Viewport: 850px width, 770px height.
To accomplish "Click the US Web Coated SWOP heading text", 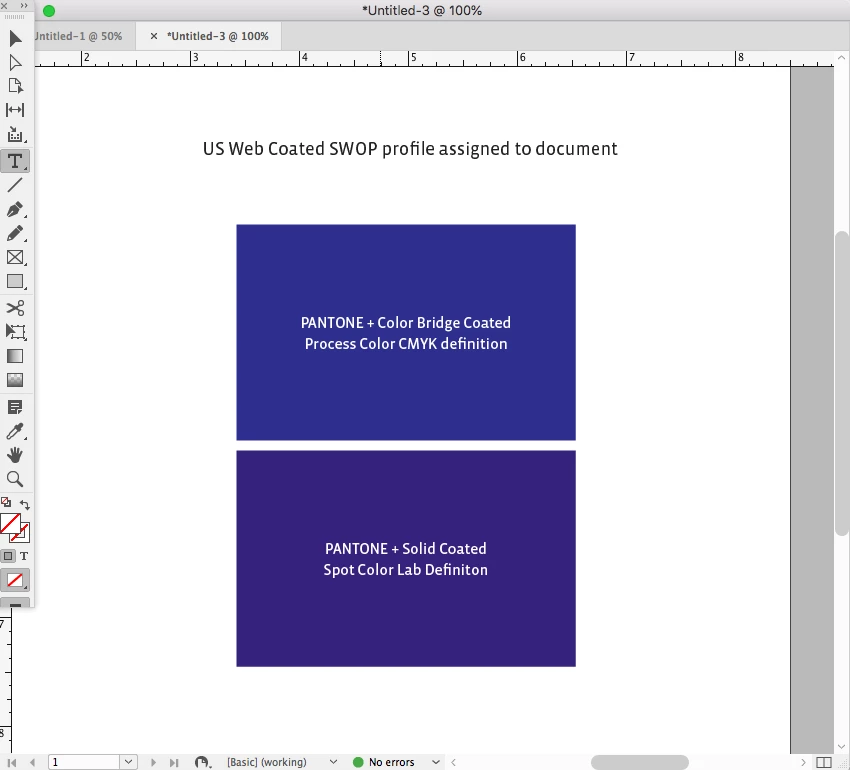I will pyautogui.click(x=410, y=149).
